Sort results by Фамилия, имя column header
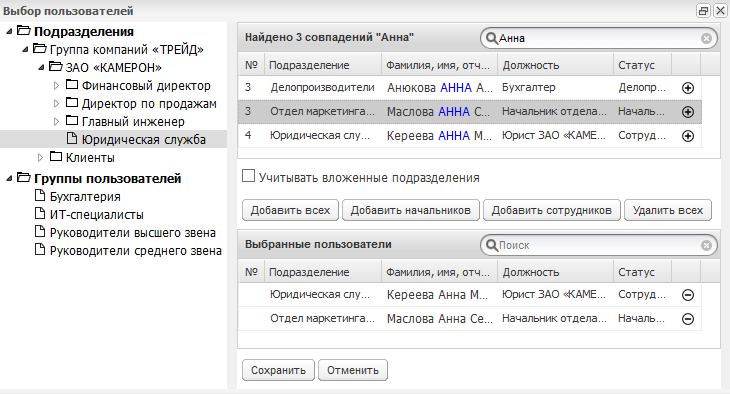The image size is (730, 394). tap(439, 65)
